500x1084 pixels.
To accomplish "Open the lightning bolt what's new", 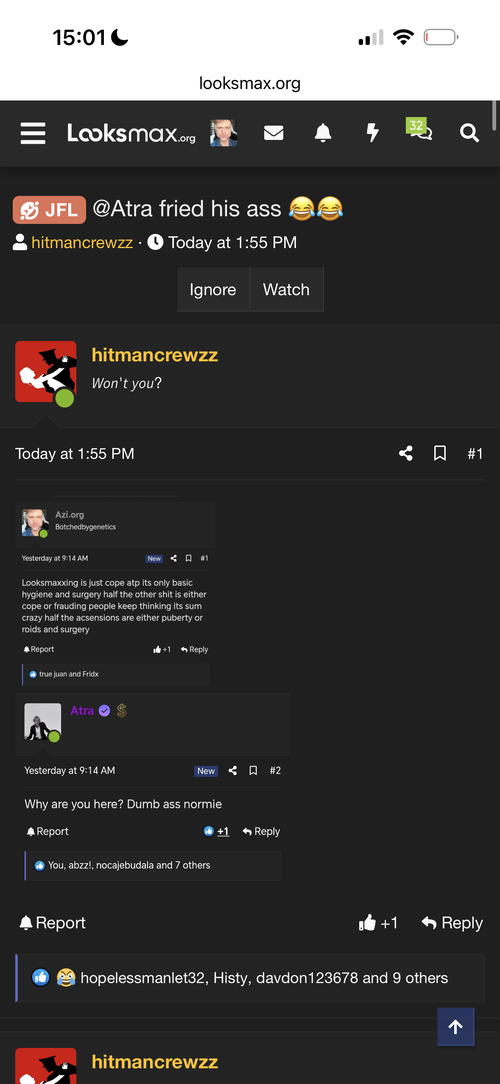I will pyautogui.click(x=372, y=133).
